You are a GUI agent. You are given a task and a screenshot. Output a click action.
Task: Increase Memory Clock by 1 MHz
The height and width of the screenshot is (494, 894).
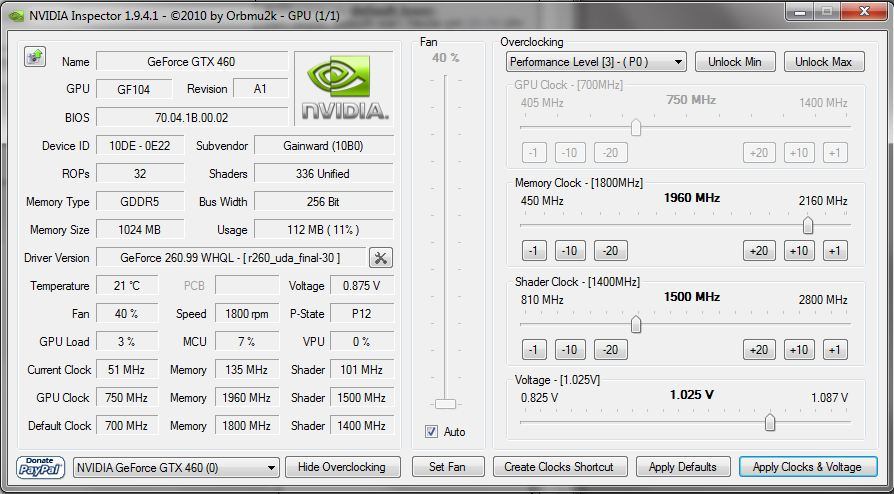835,251
